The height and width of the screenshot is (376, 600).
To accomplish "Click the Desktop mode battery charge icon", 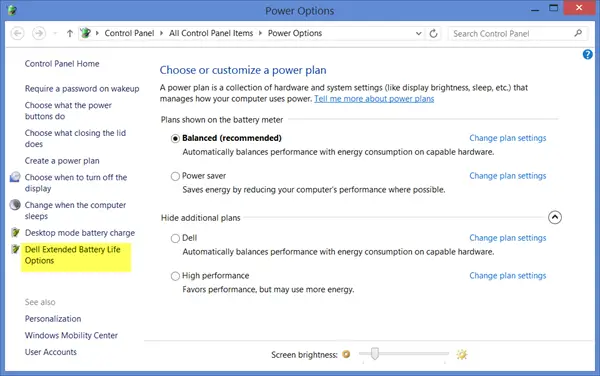I will [x=15, y=232].
